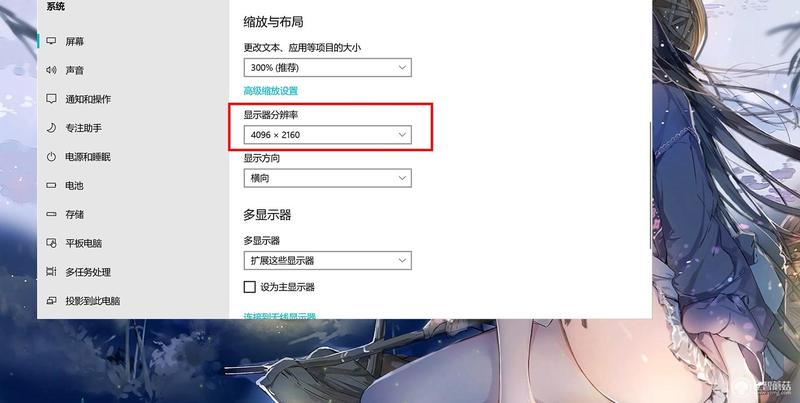Click the storage drive icon

point(51,214)
